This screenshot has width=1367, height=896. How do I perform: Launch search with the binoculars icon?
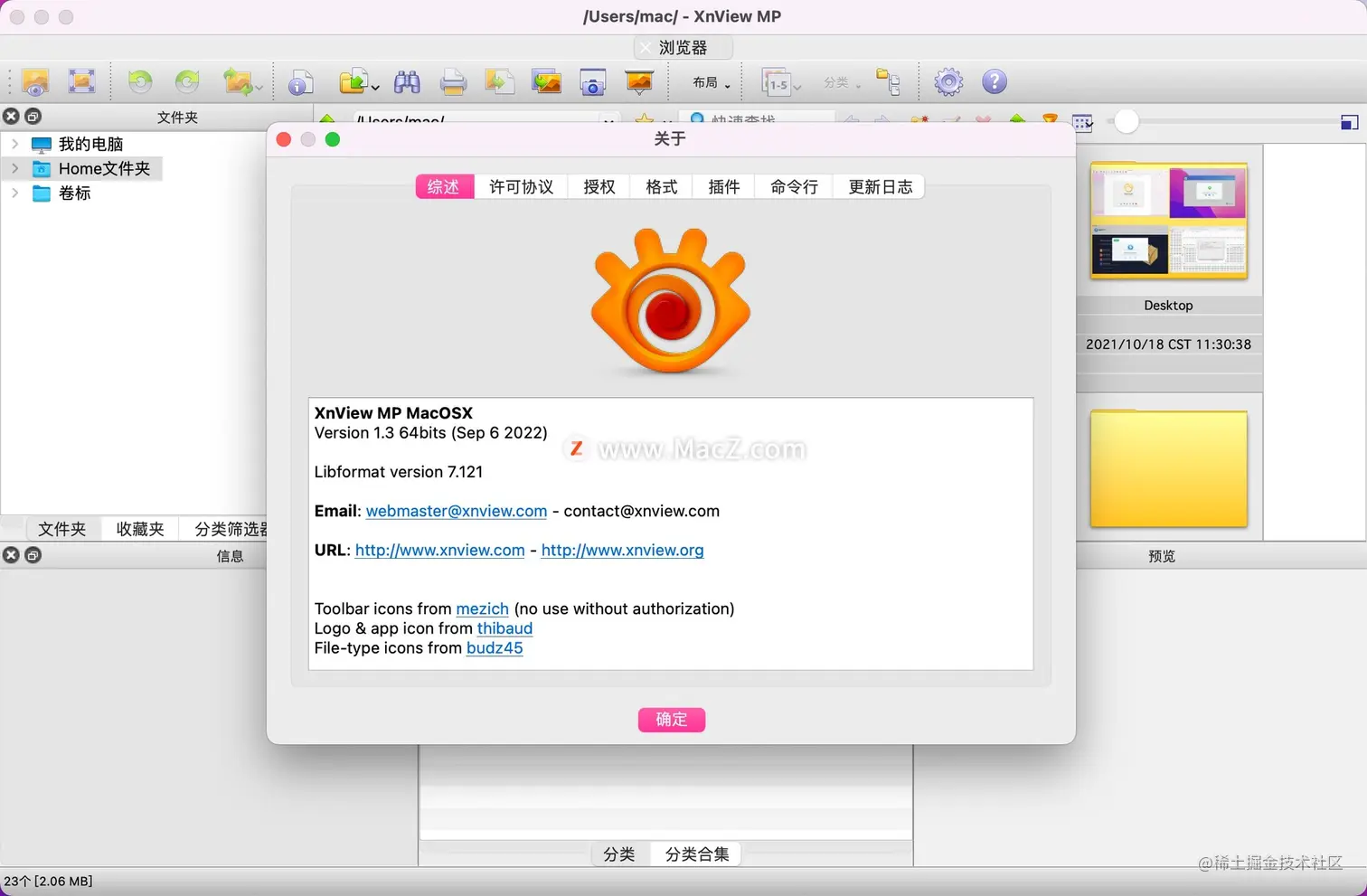(x=407, y=82)
